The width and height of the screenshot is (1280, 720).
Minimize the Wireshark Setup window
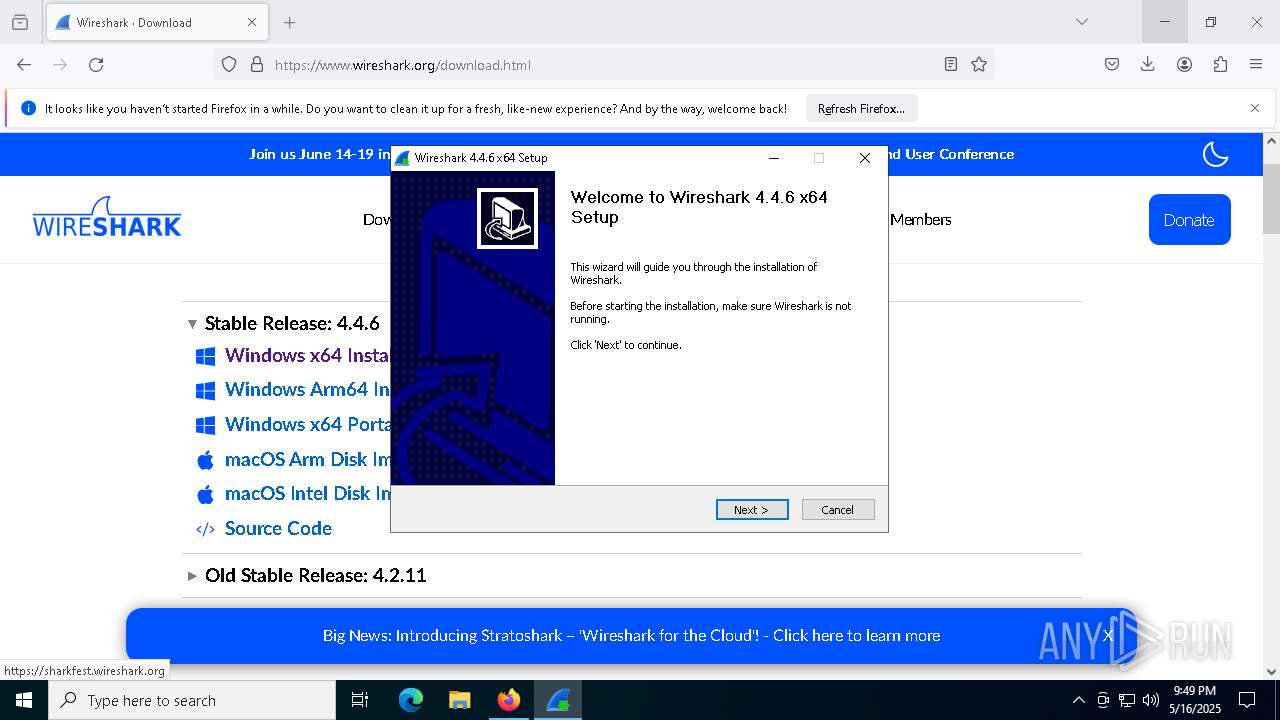click(774, 158)
